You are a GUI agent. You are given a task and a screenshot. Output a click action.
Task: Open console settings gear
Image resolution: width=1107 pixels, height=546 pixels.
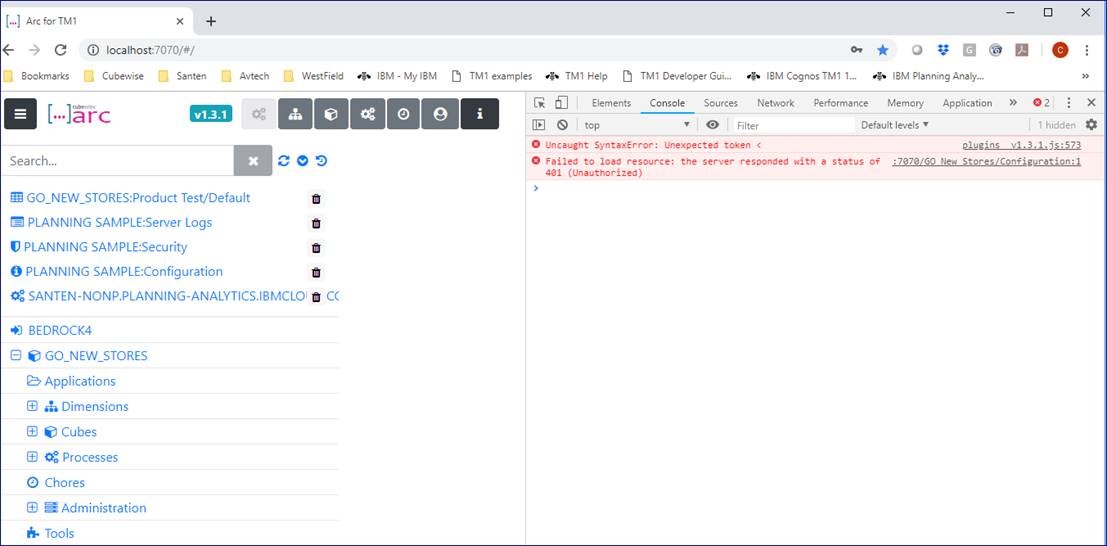1091,125
